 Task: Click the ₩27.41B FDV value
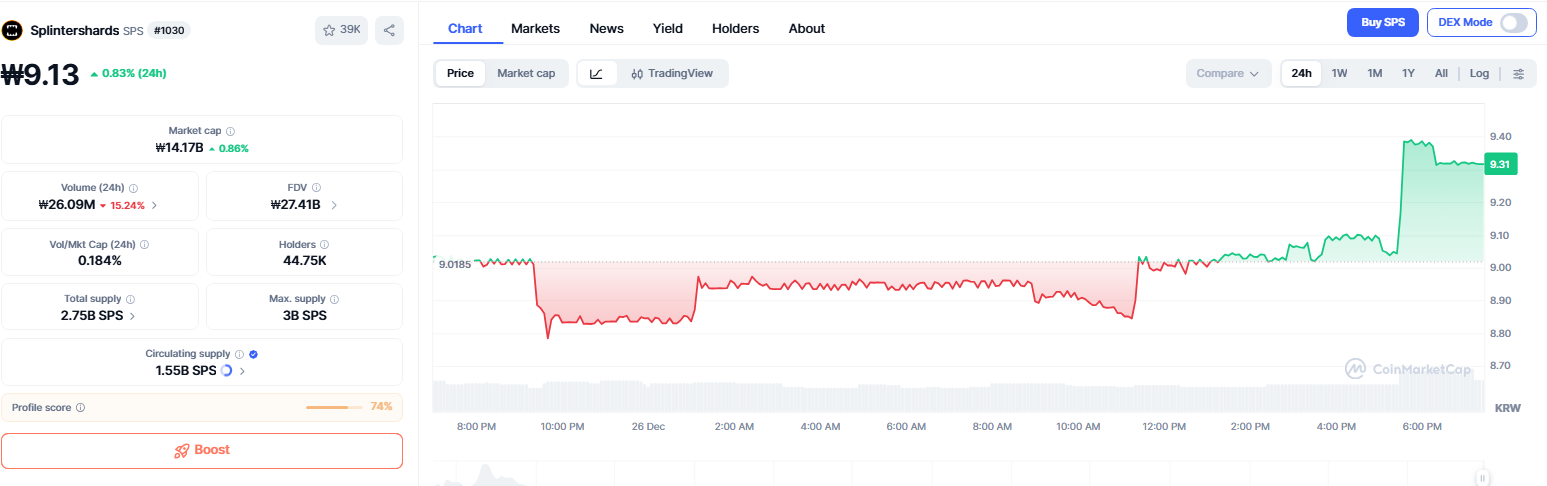295,205
